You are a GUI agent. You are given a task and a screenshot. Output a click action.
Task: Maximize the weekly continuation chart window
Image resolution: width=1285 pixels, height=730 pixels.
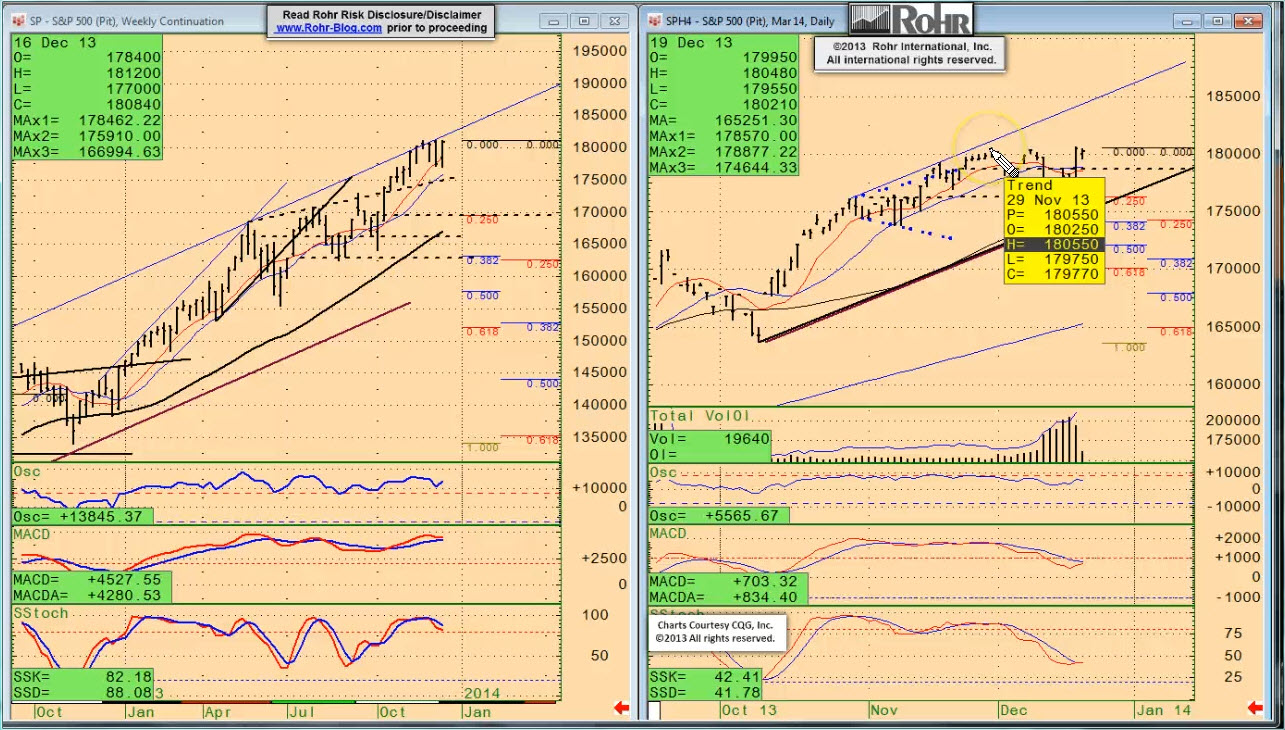coord(584,21)
